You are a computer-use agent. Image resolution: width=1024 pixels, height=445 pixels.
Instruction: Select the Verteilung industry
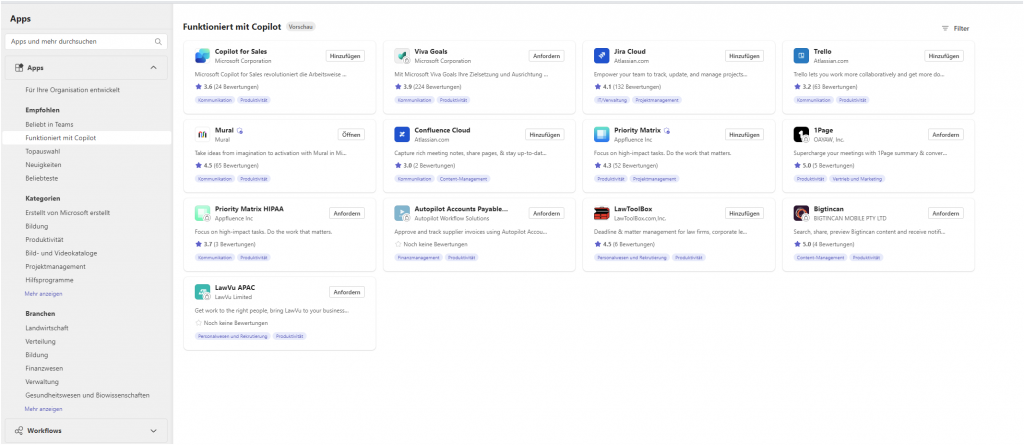[x=40, y=342]
